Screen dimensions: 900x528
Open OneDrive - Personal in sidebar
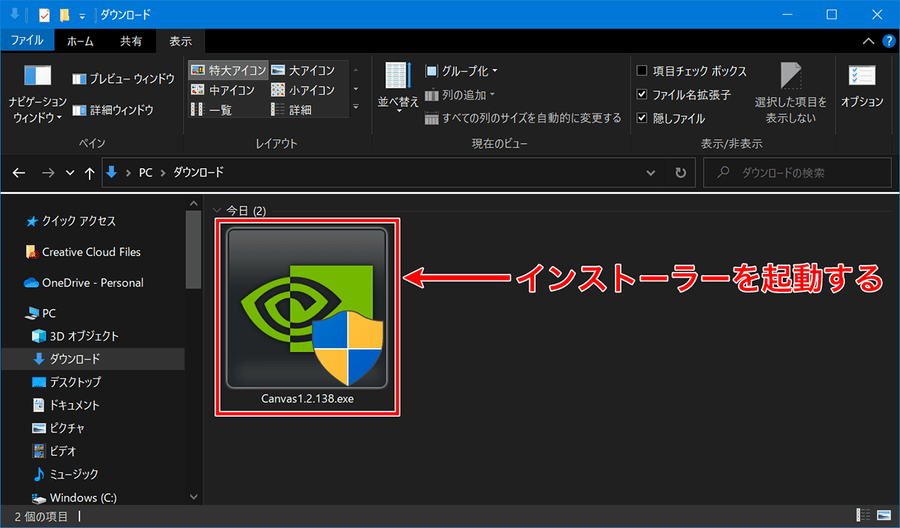point(84,283)
